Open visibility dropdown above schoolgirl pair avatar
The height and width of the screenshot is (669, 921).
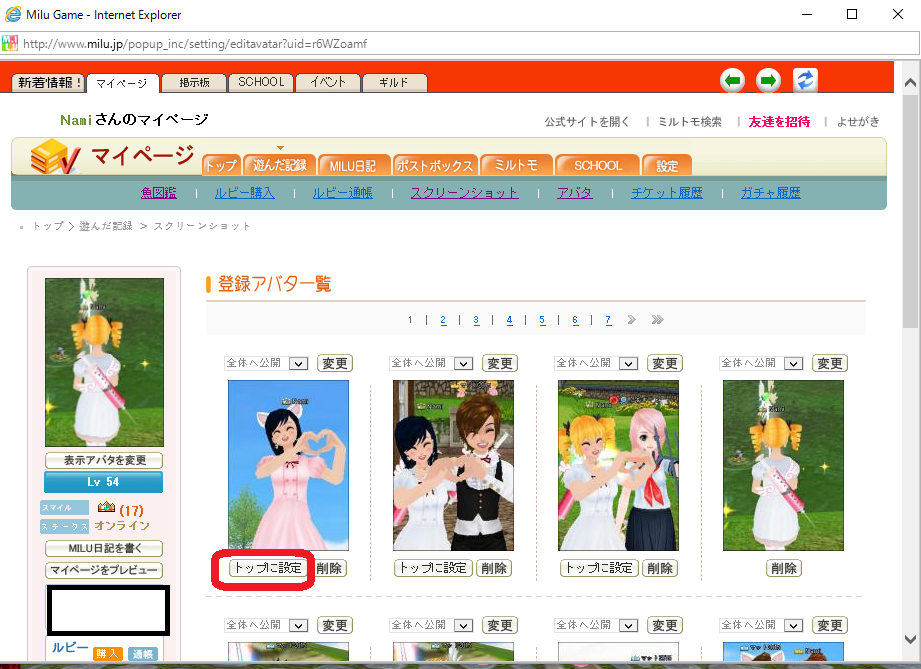point(596,364)
